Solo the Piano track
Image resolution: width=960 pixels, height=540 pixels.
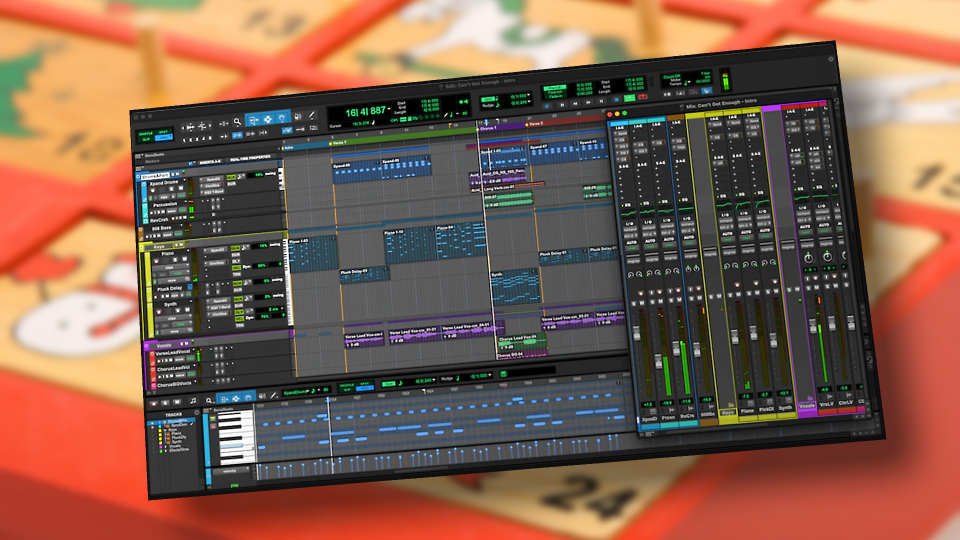[x=175, y=260]
